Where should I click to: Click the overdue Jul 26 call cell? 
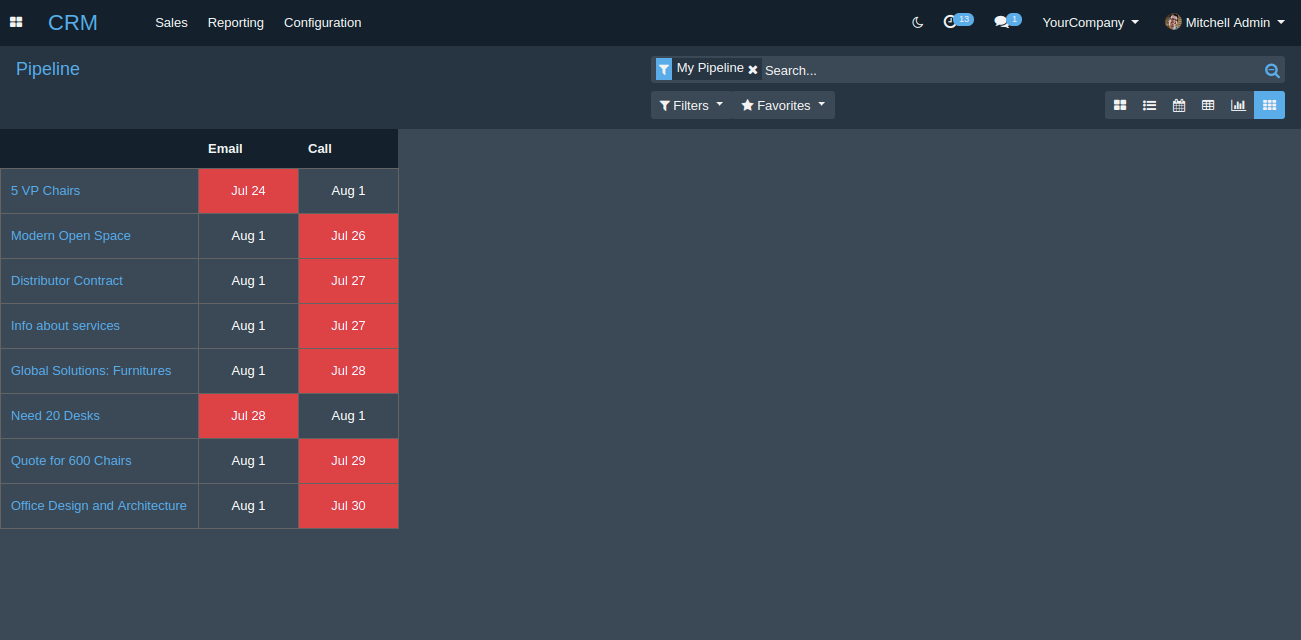pyautogui.click(x=348, y=235)
